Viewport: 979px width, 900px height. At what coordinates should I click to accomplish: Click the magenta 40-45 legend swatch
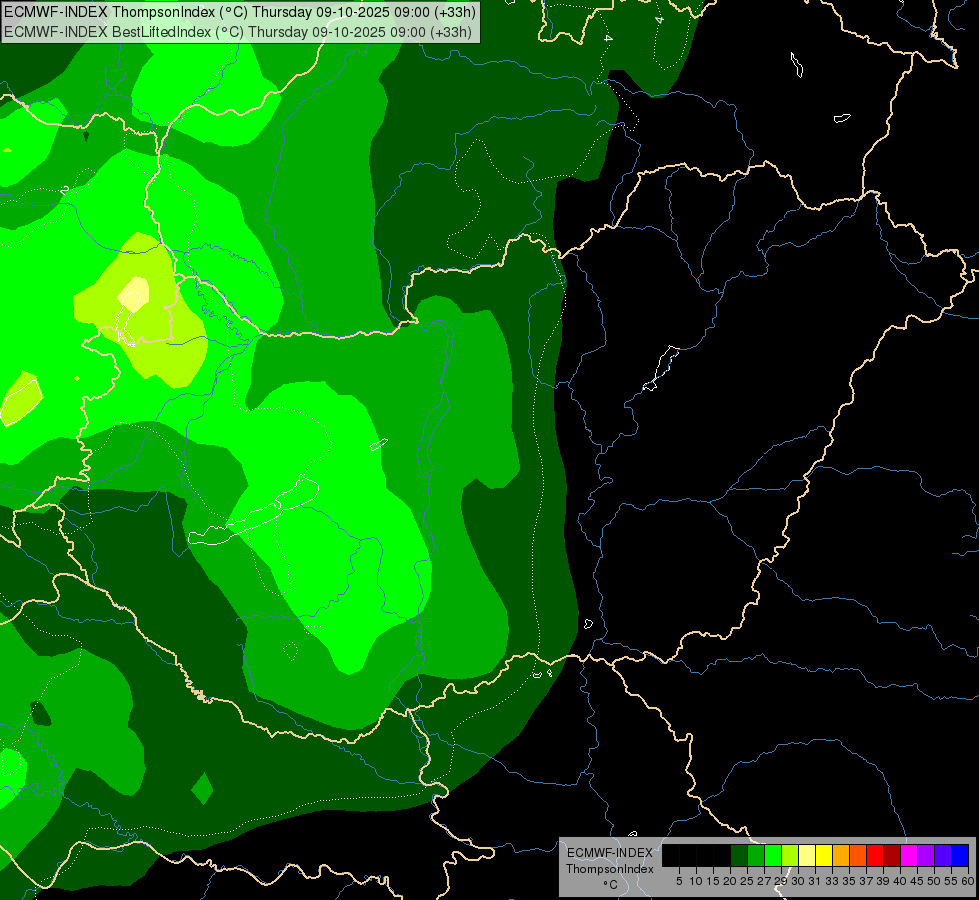tap(909, 855)
